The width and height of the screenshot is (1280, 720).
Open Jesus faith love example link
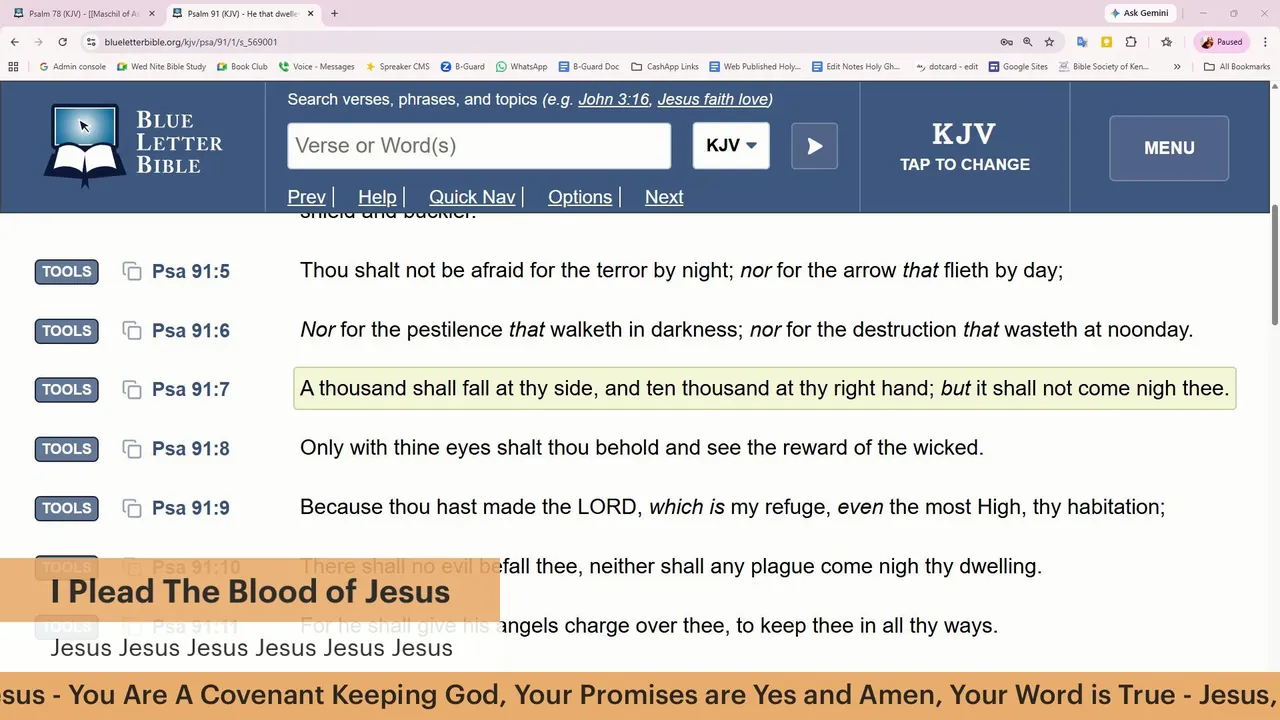(x=712, y=100)
